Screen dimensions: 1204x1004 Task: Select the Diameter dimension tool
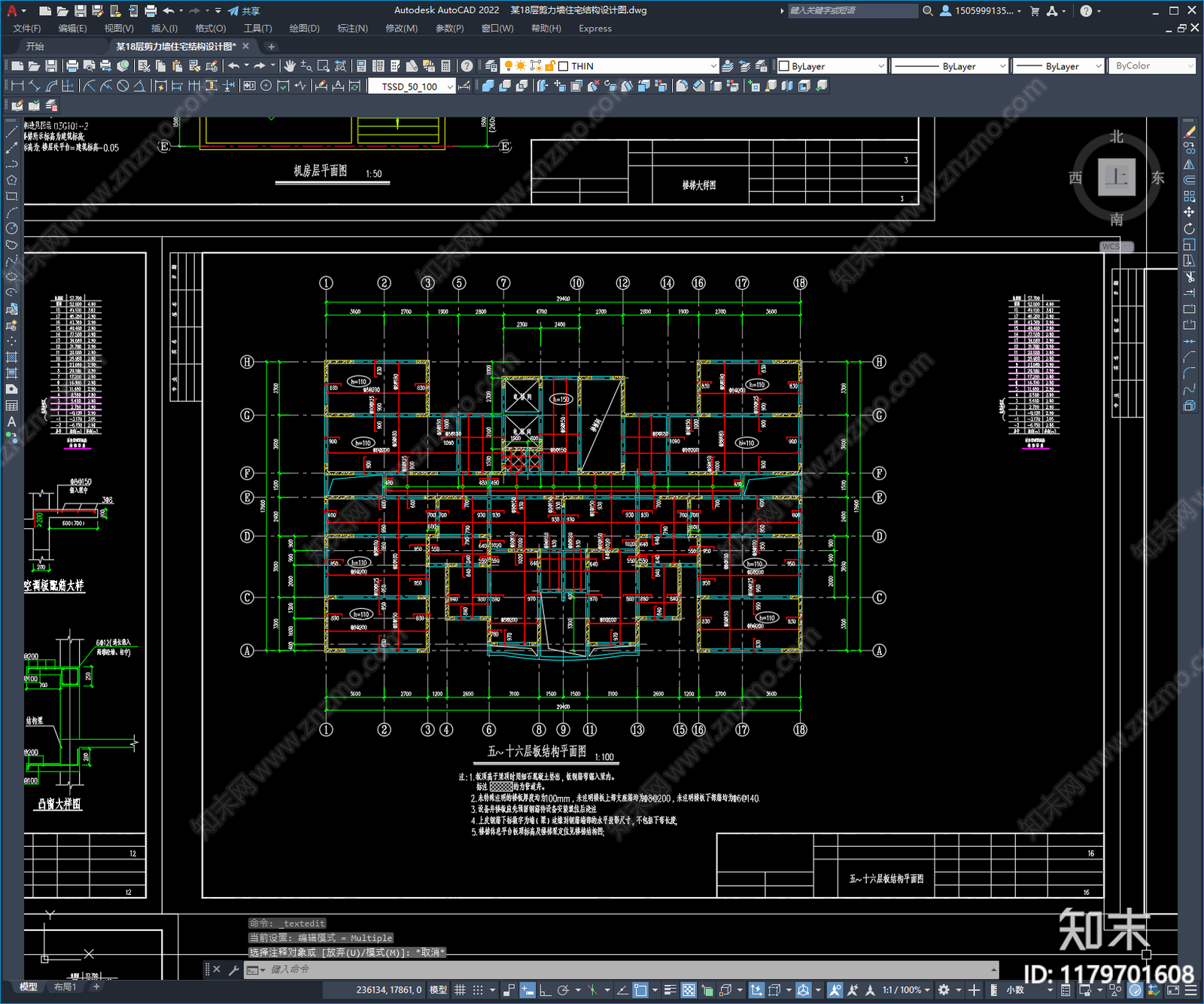tap(123, 86)
